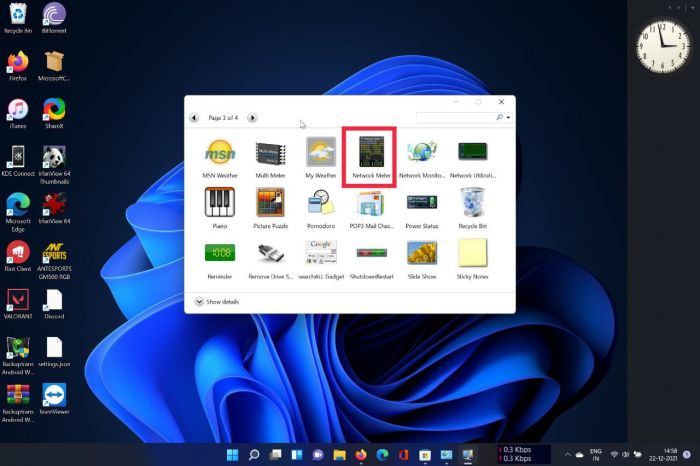Select the Sticky Notes gadget
The width and height of the screenshot is (700, 466).
(x=472, y=259)
